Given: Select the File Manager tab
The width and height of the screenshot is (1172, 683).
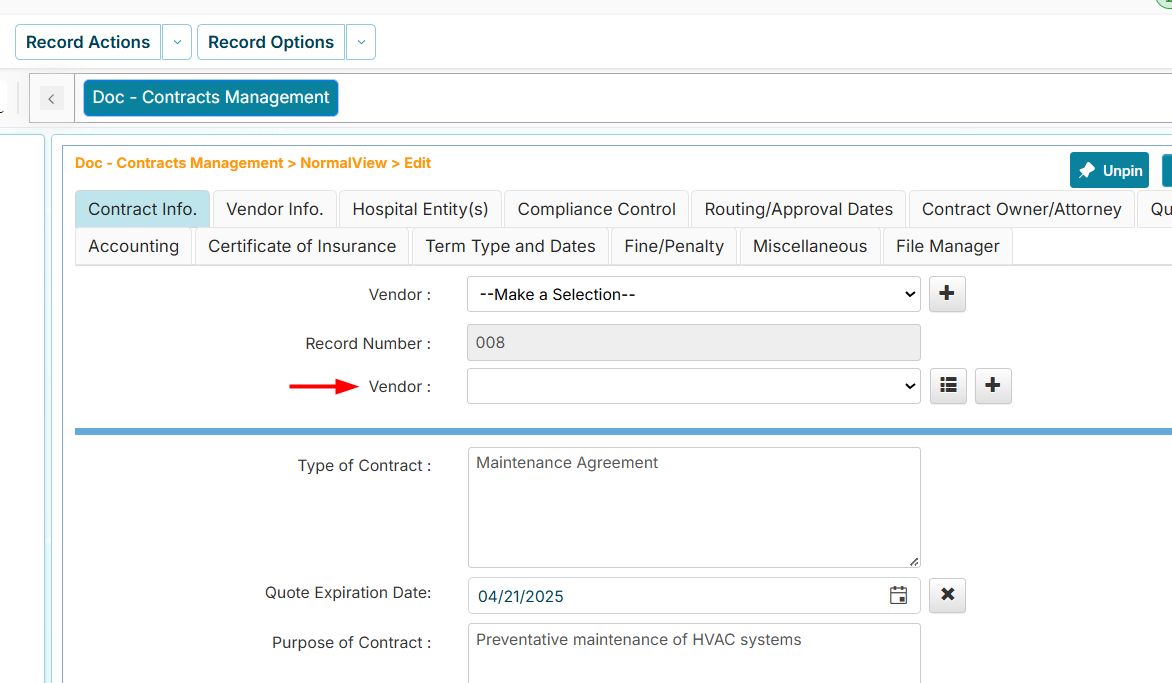Looking at the screenshot, I should pyautogui.click(x=946, y=246).
